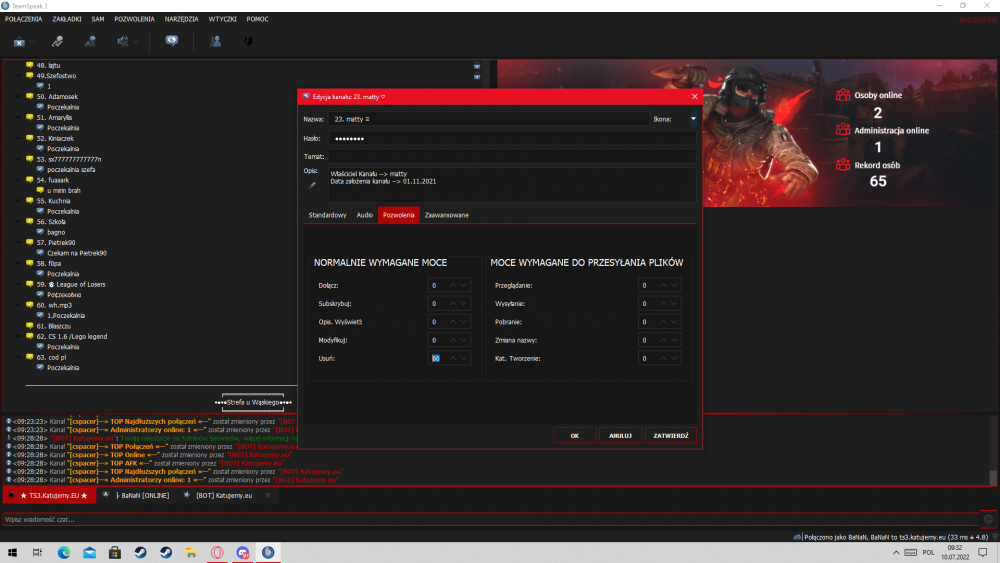The image size is (1000, 563).
Task: Increase the Usuń power value
Action: (453, 358)
